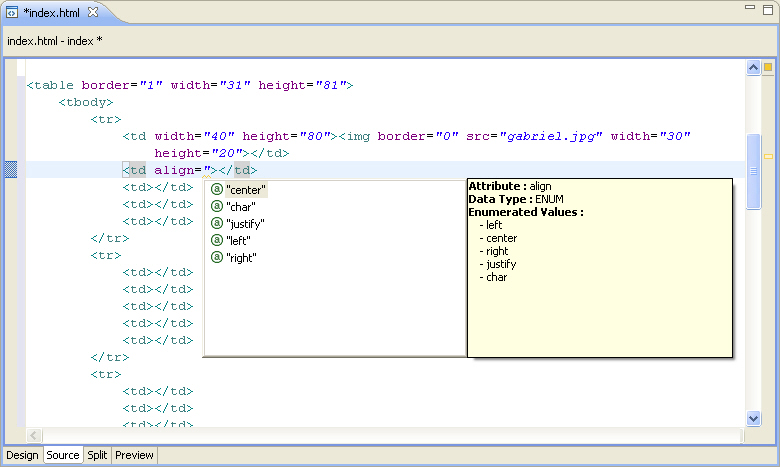
Task: Open the Split view tab
Action: pyautogui.click(x=97, y=455)
